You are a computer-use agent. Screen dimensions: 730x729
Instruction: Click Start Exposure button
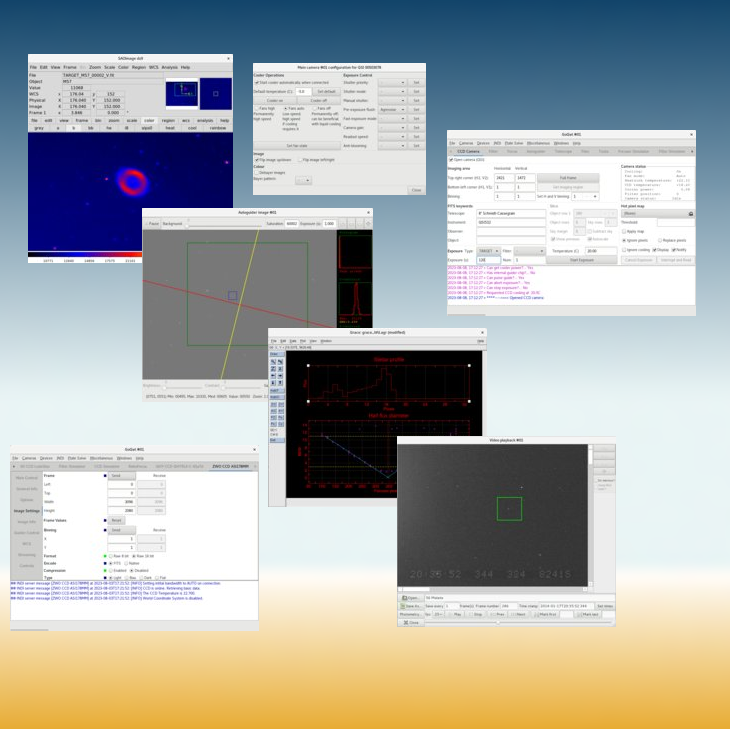click(581, 260)
